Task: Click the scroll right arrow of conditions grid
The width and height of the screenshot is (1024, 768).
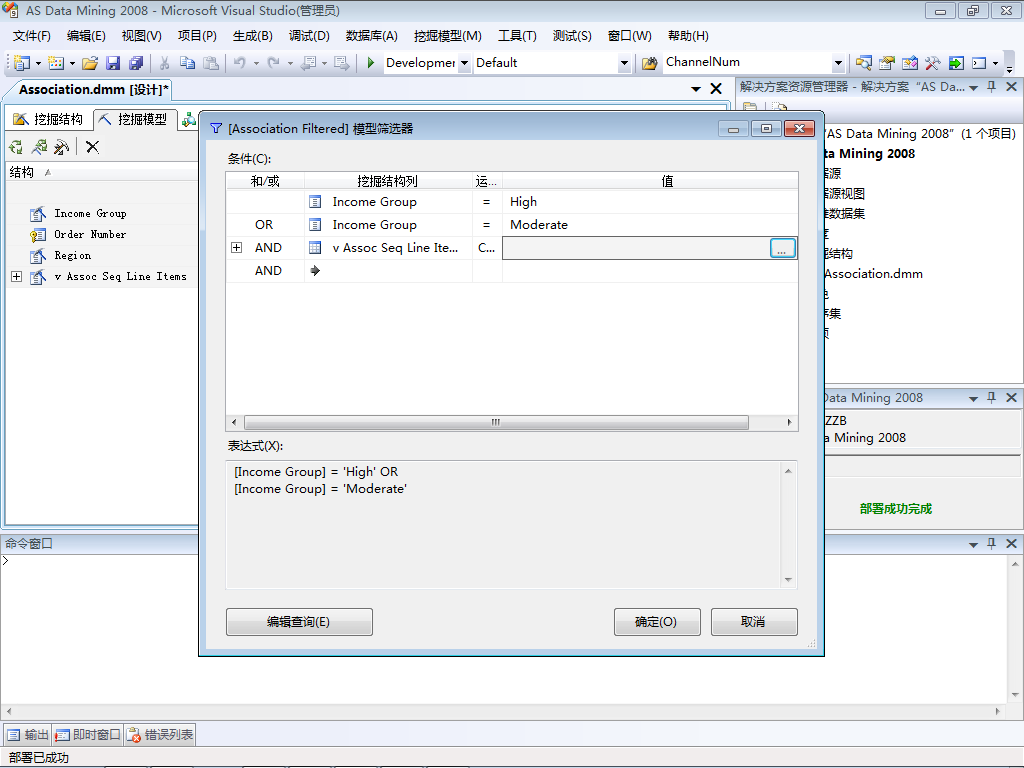Action: [x=789, y=423]
